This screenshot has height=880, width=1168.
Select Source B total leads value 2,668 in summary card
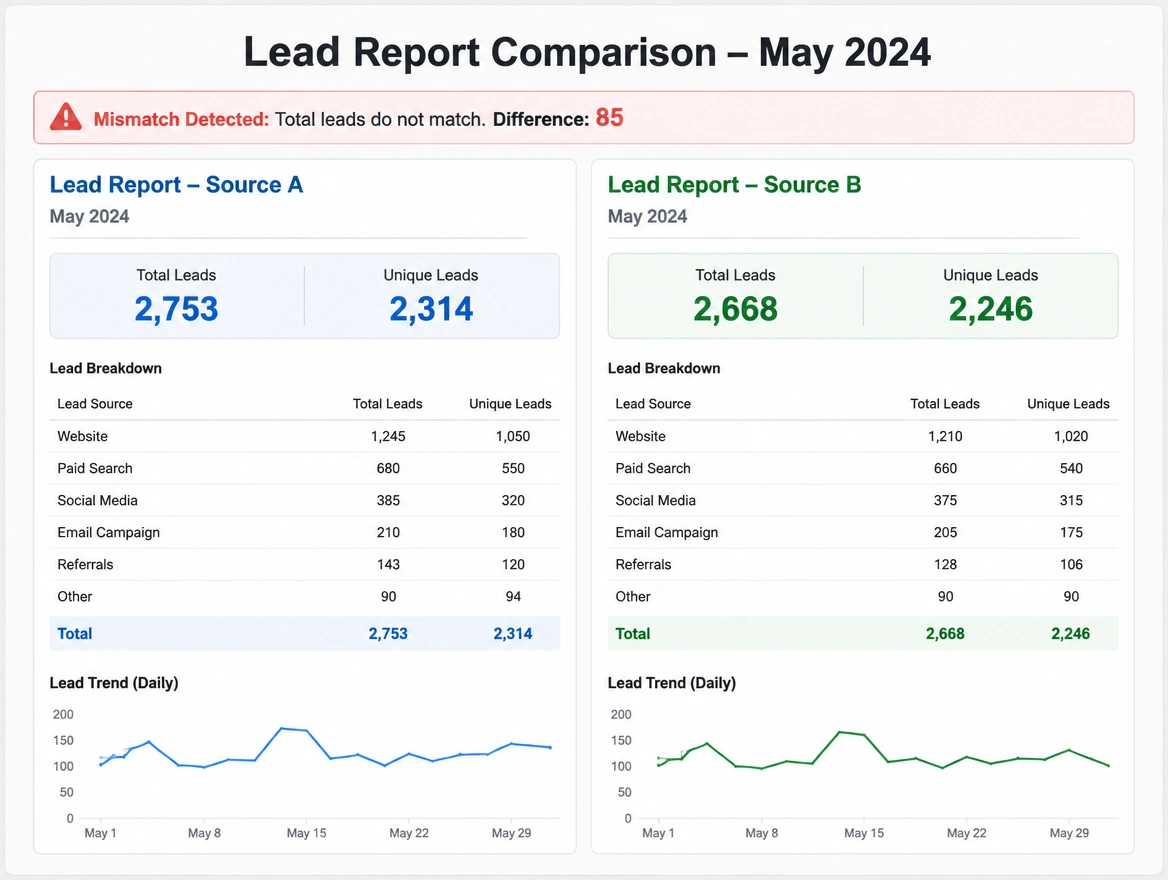tap(735, 308)
